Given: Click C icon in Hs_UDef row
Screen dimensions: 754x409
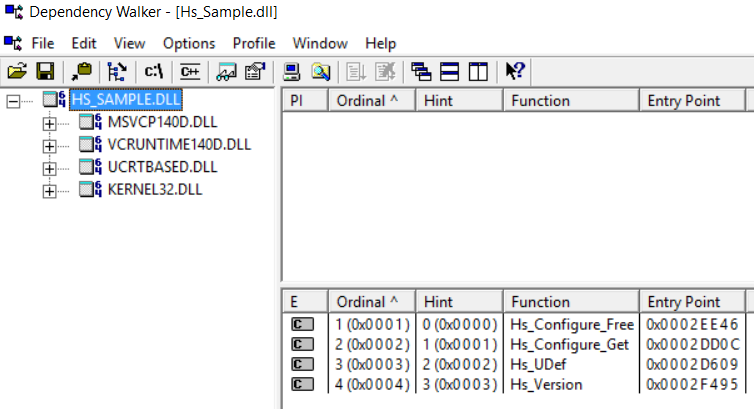Looking at the screenshot, I should (x=302, y=364).
